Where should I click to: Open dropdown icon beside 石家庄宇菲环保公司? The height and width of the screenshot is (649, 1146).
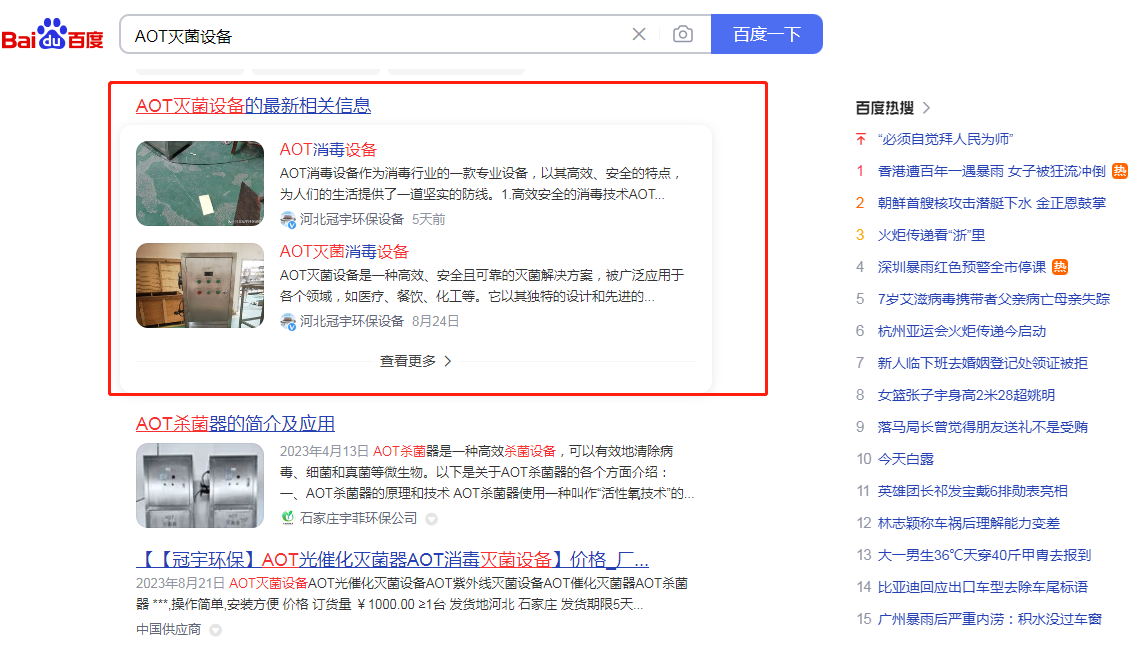[x=432, y=519]
